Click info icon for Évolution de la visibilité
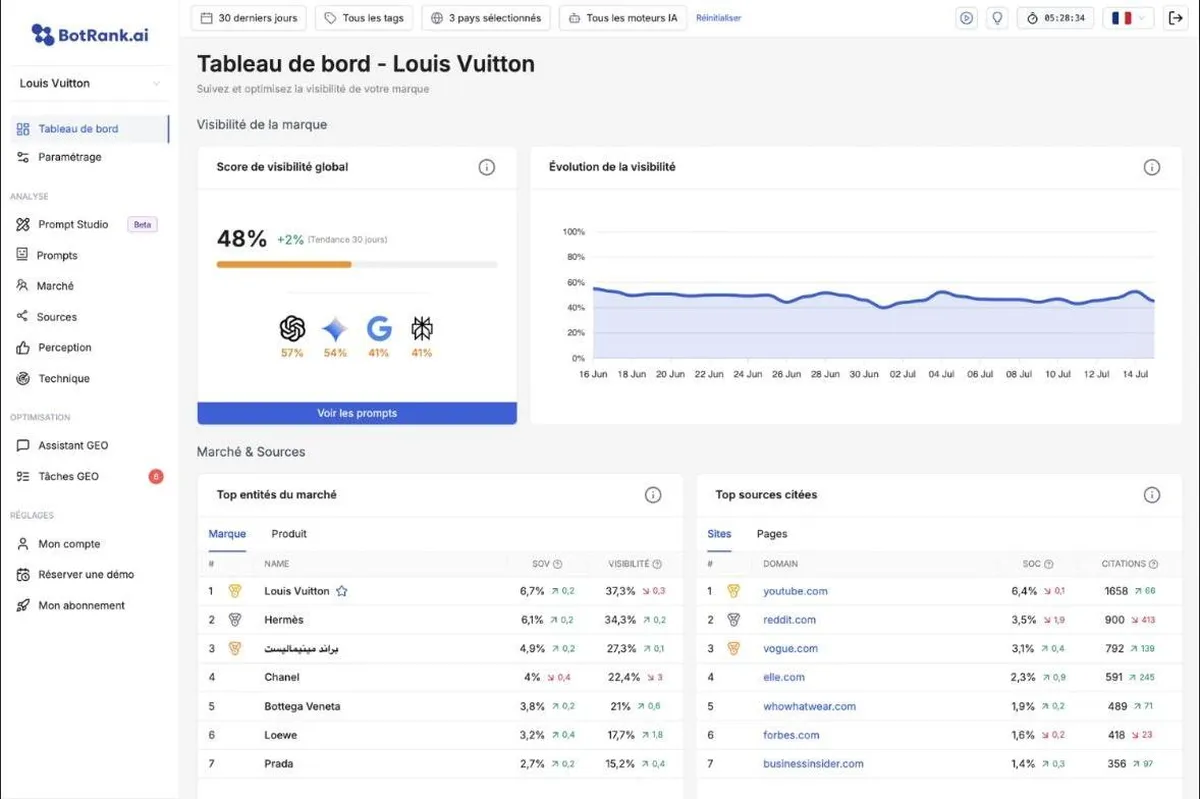This screenshot has width=1200, height=799. click(x=1152, y=167)
